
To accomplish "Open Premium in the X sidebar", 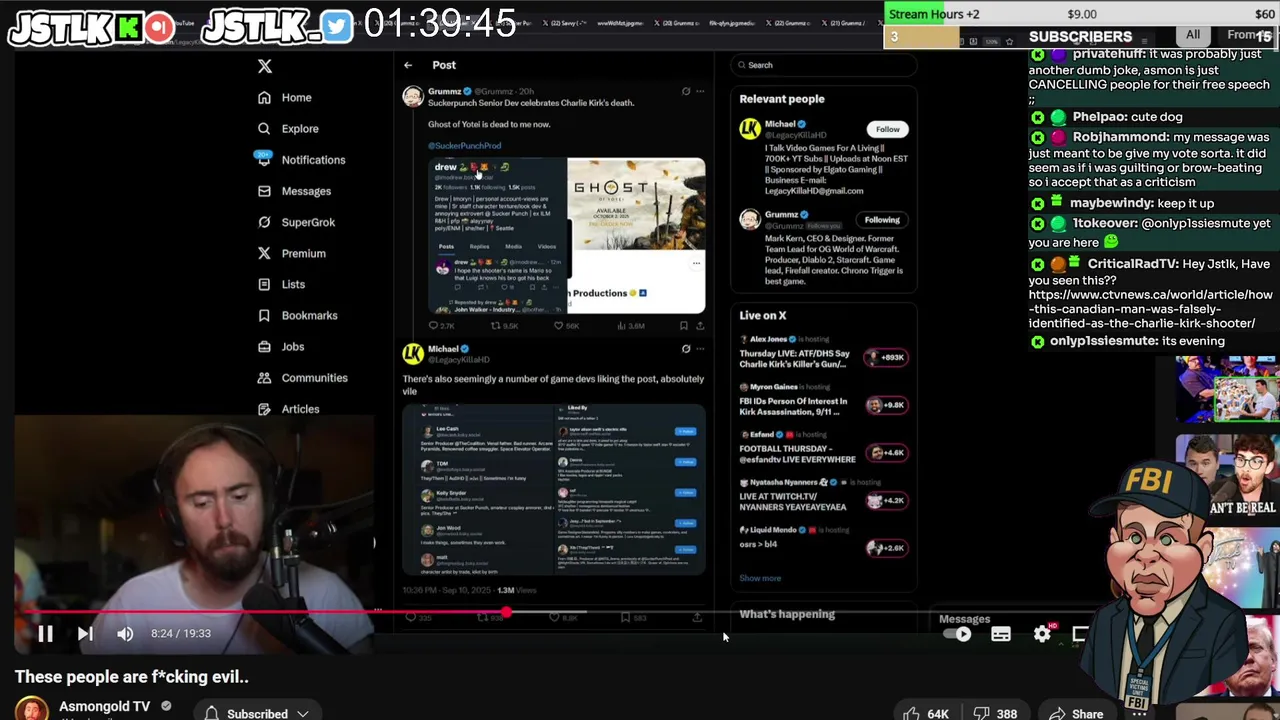I will point(291,253).
